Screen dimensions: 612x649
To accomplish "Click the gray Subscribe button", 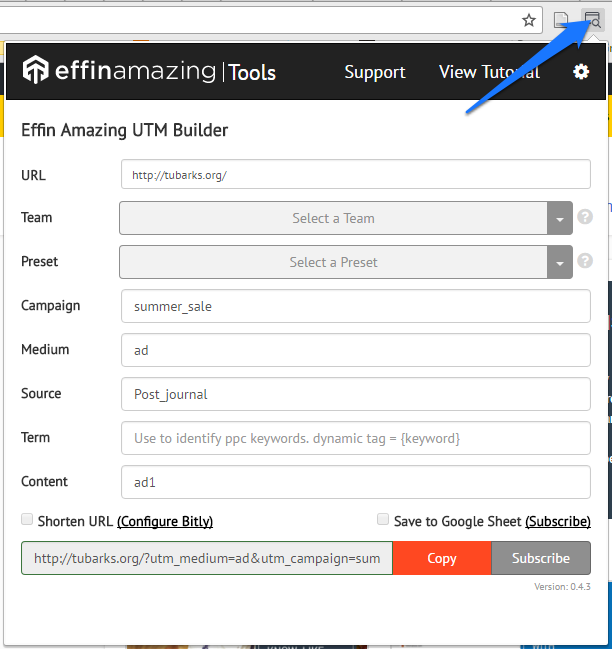I will (x=541, y=558).
